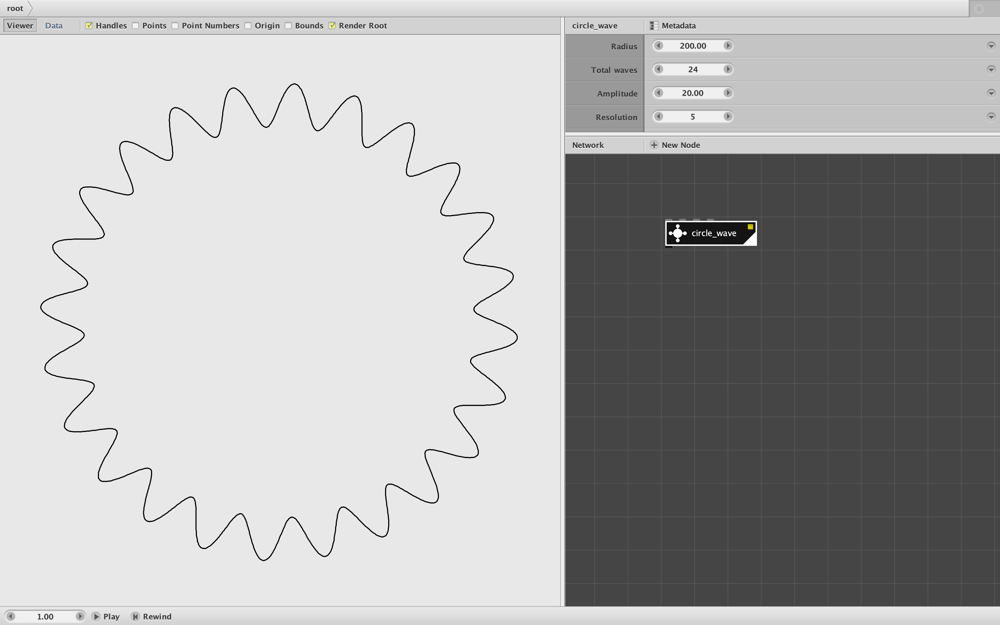Screen dimensions: 1000x625
Task: Click the circle_wave title in parameters header
Action: [x=594, y=26]
